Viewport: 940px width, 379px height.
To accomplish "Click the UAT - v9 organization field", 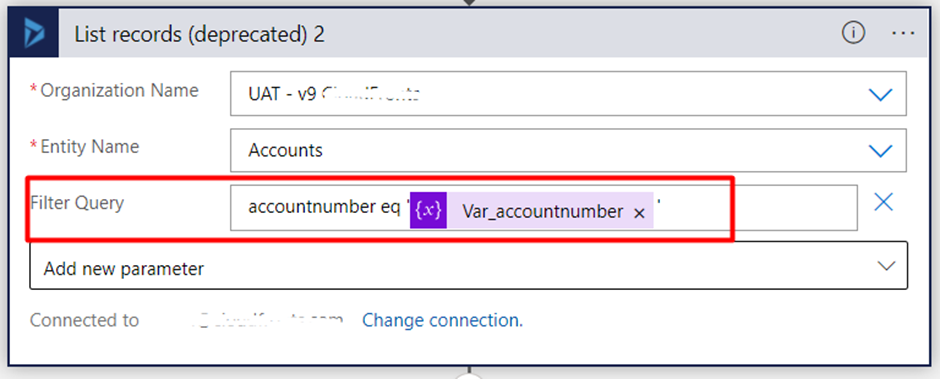I will [568, 94].
